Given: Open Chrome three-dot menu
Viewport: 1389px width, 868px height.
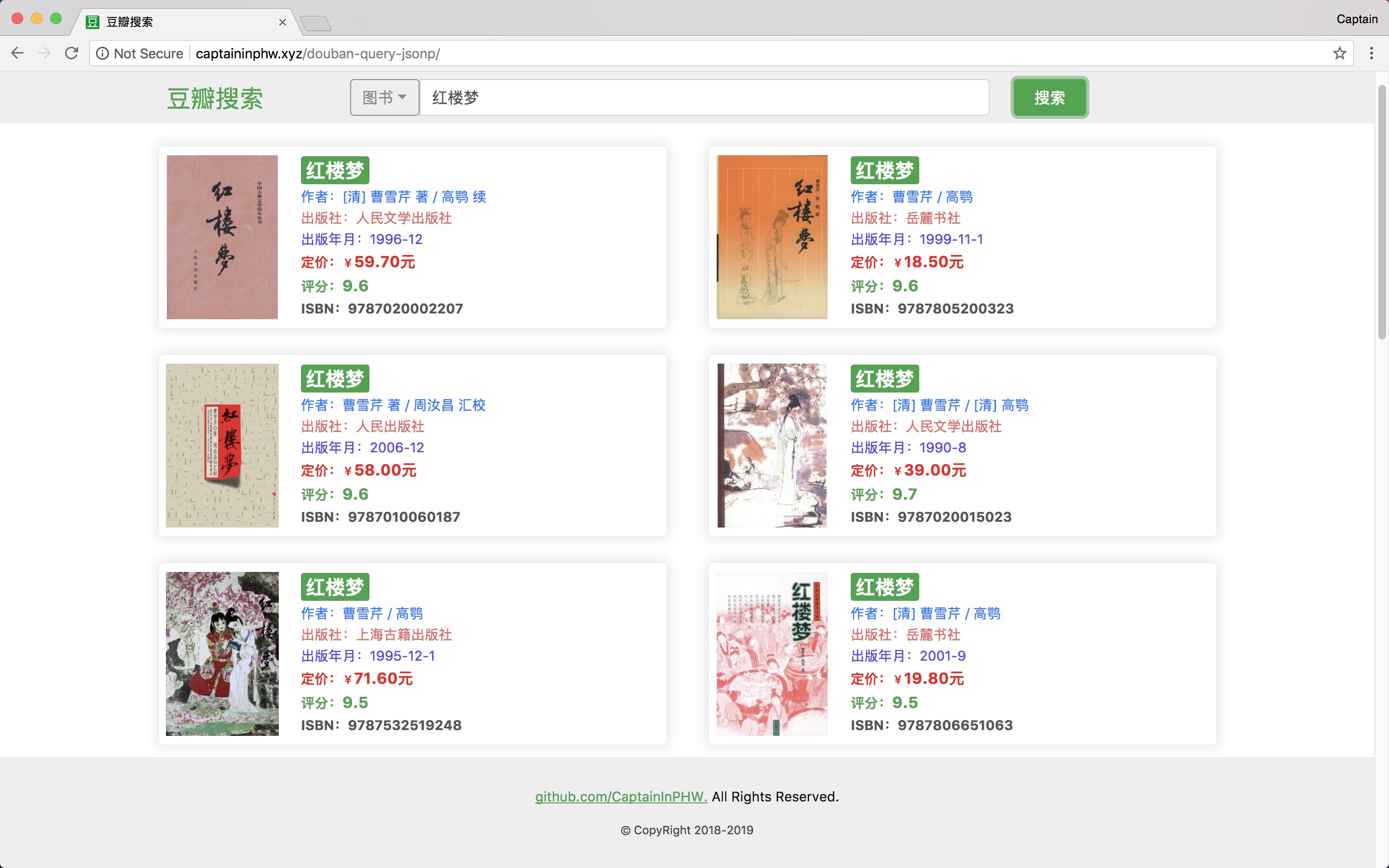Looking at the screenshot, I should pos(1371,54).
